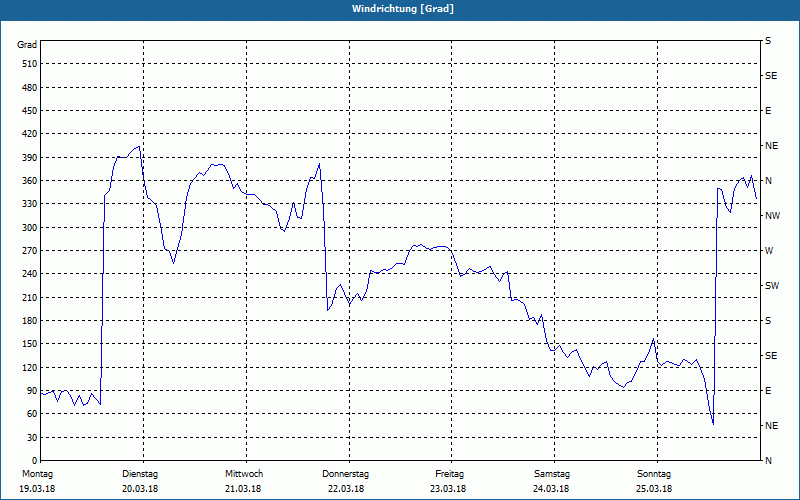Click the chart title 'Windrichtung [Grad]'
800x500 pixels.
pos(403,9)
